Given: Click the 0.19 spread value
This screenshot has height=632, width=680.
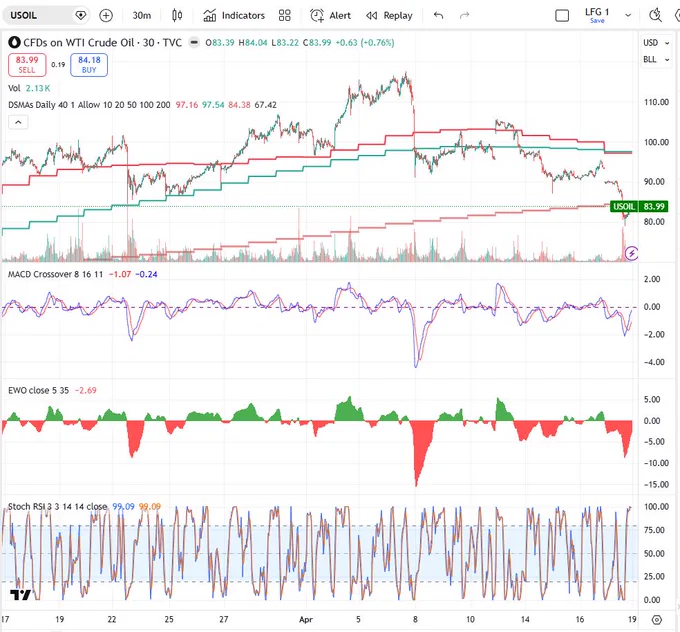Looking at the screenshot, I should coord(58,65).
